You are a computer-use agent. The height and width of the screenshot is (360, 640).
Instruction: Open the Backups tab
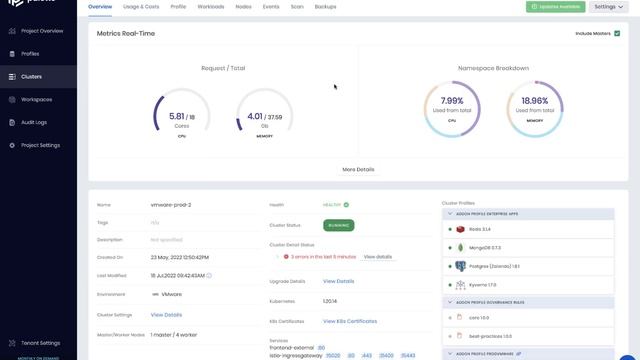tap(325, 7)
